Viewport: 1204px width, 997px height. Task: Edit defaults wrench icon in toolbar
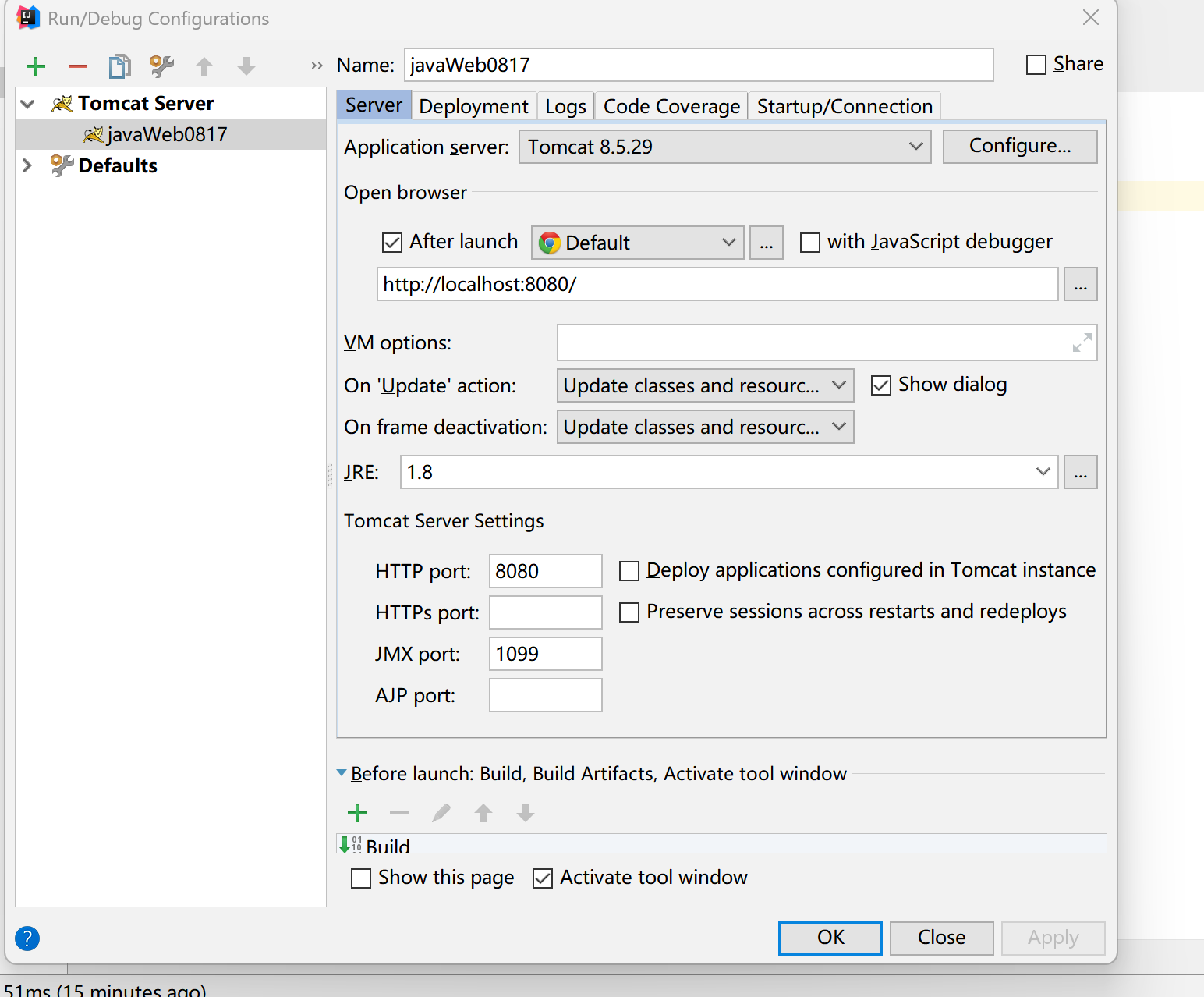[162, 66]
